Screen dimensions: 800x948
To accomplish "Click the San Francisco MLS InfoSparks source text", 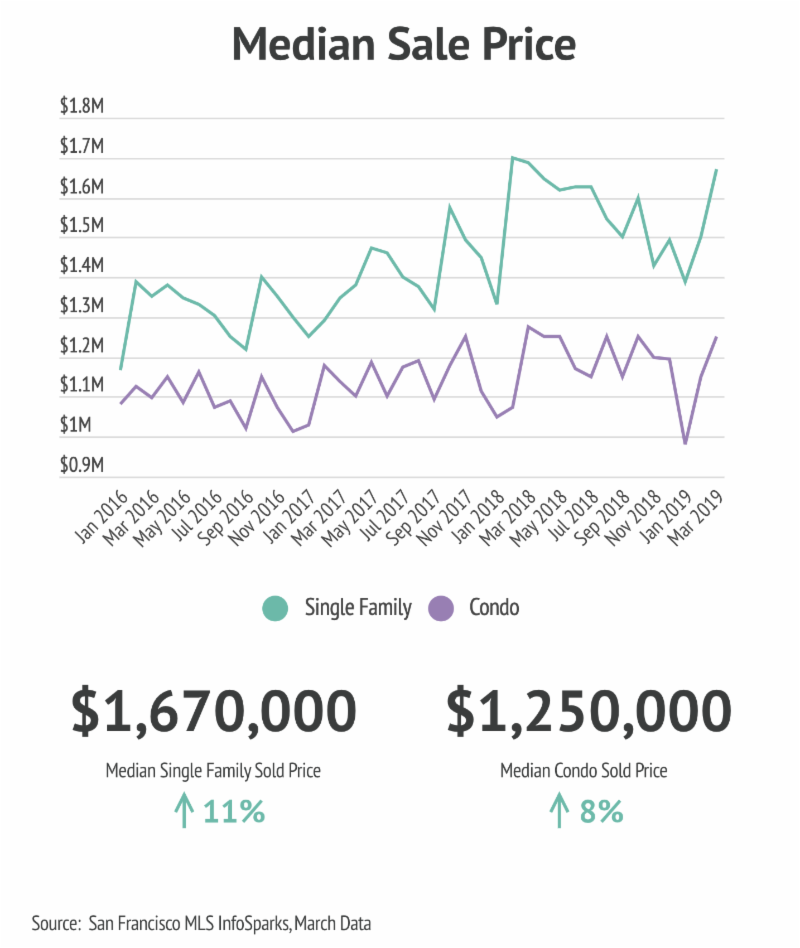I will pos(190,924).
